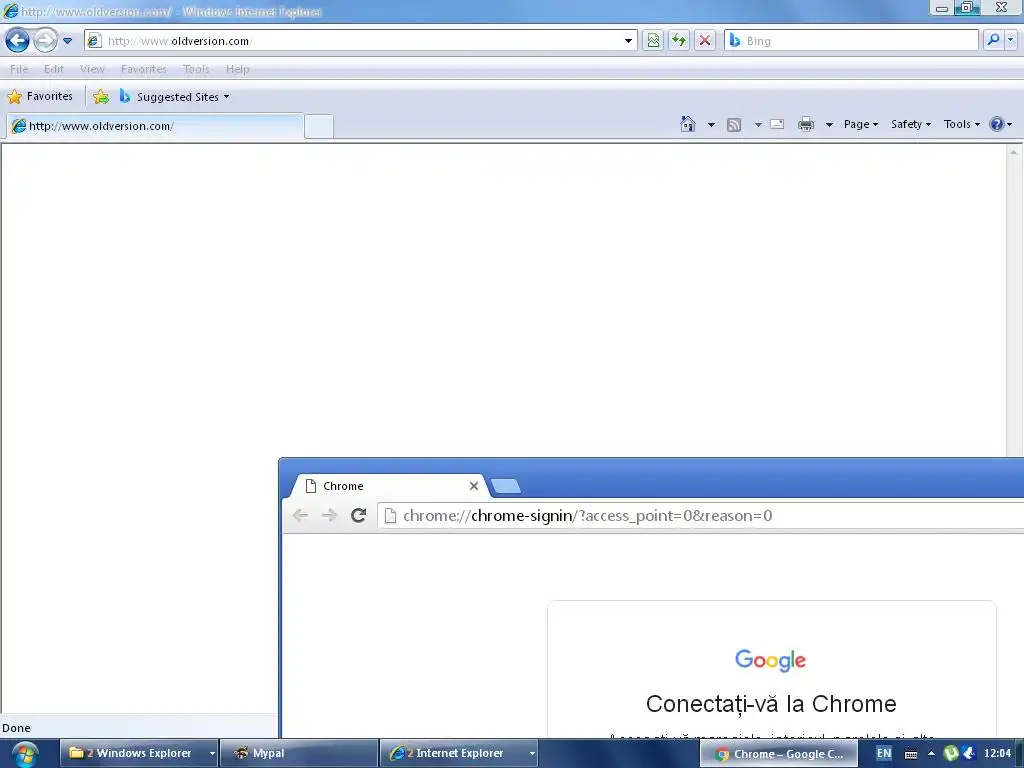Select the Chrome tab titled Chrome

pos(390,486)
